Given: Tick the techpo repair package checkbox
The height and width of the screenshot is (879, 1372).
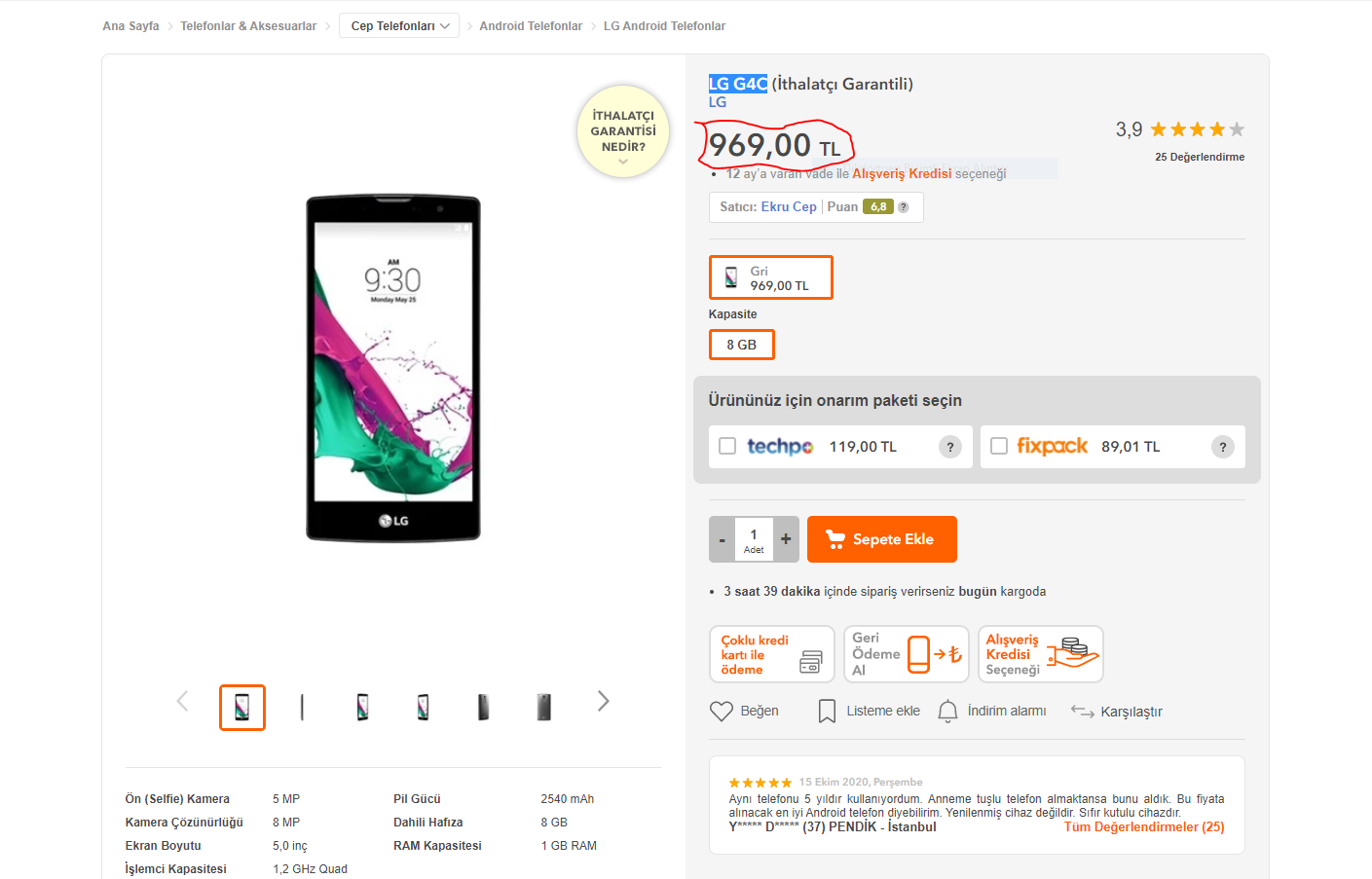Looking at the screenshot, I should (x=727, y=446).
